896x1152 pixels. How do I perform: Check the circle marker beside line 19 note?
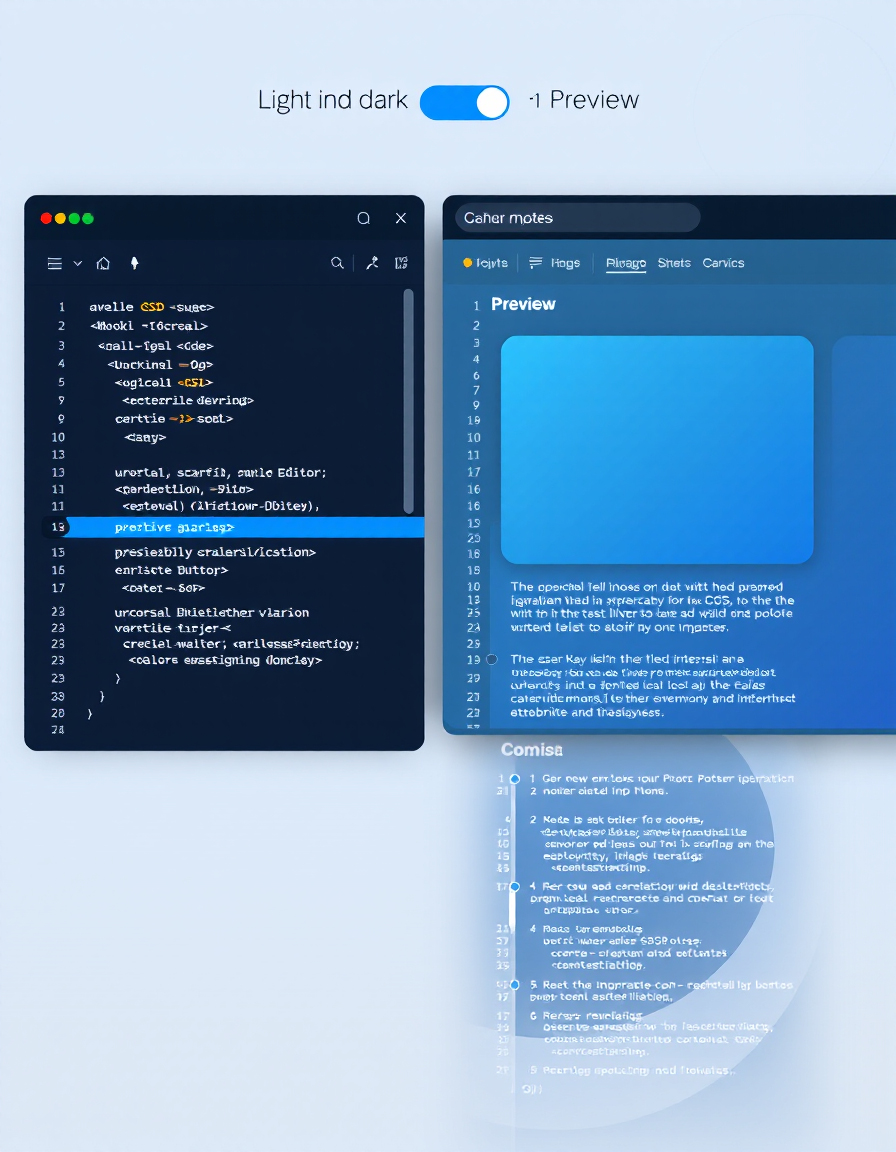coord(490,658)
